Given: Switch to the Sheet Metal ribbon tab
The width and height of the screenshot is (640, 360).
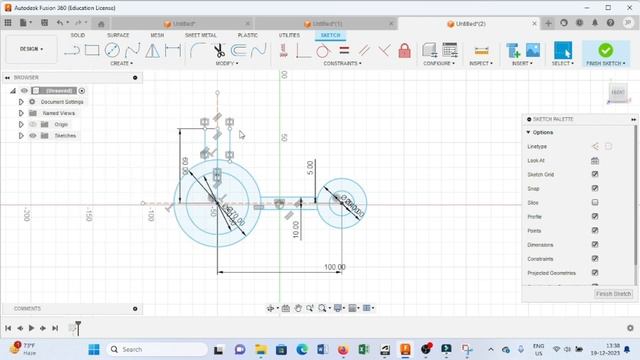Looking at the screenshot, I should (200, 36).
